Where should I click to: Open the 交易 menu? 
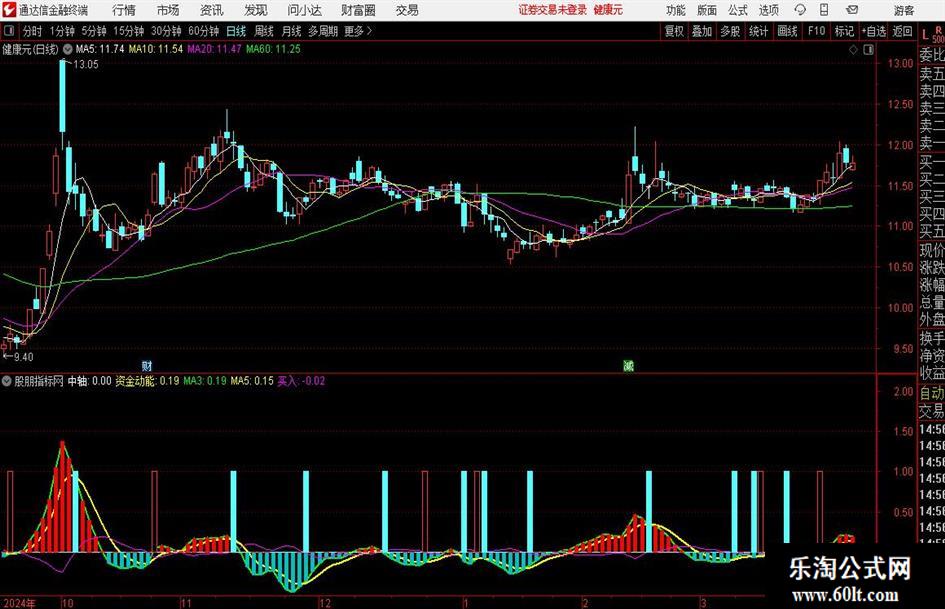tap(407, 10)
